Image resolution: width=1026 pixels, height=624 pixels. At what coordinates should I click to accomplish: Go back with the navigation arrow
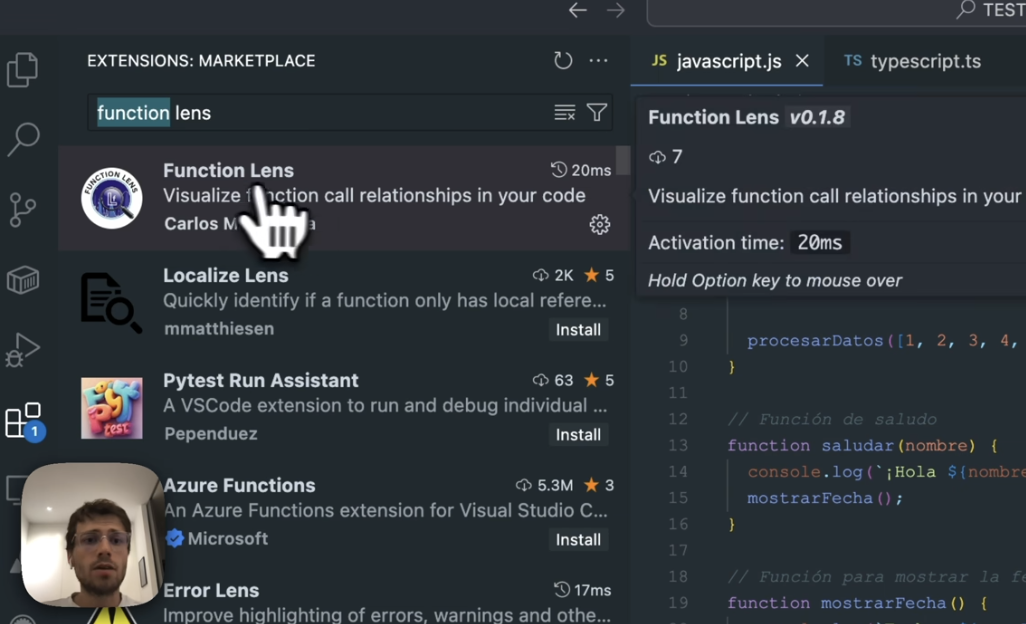[577, 10]
